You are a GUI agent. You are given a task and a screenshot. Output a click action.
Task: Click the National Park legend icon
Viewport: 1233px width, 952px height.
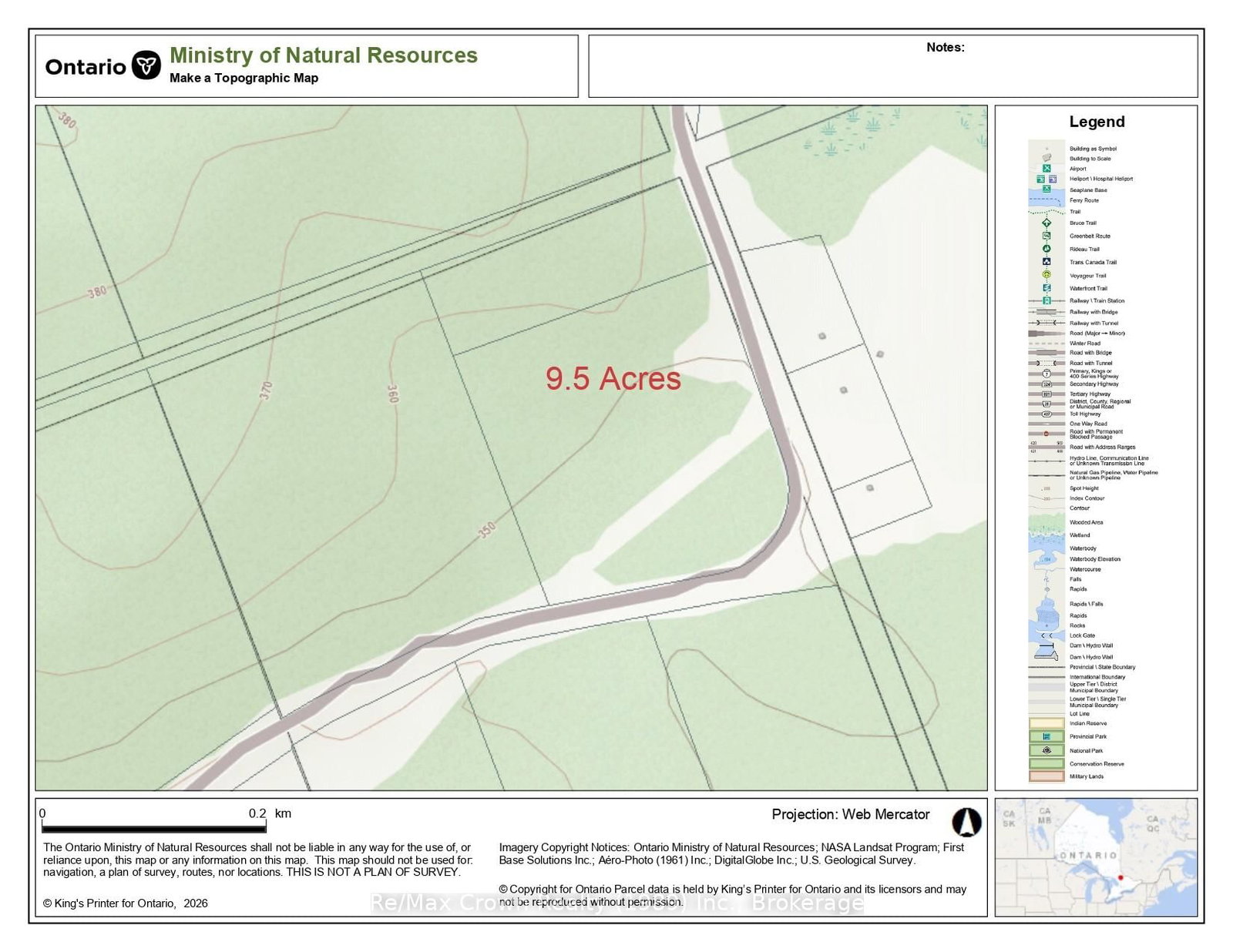1047,750
